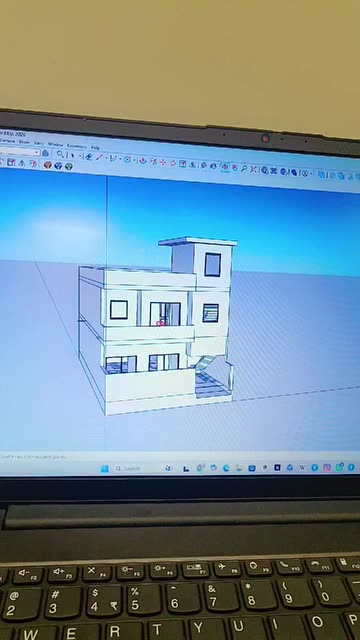
Task: Select the Rotate tool
Action: coord(173,163)
